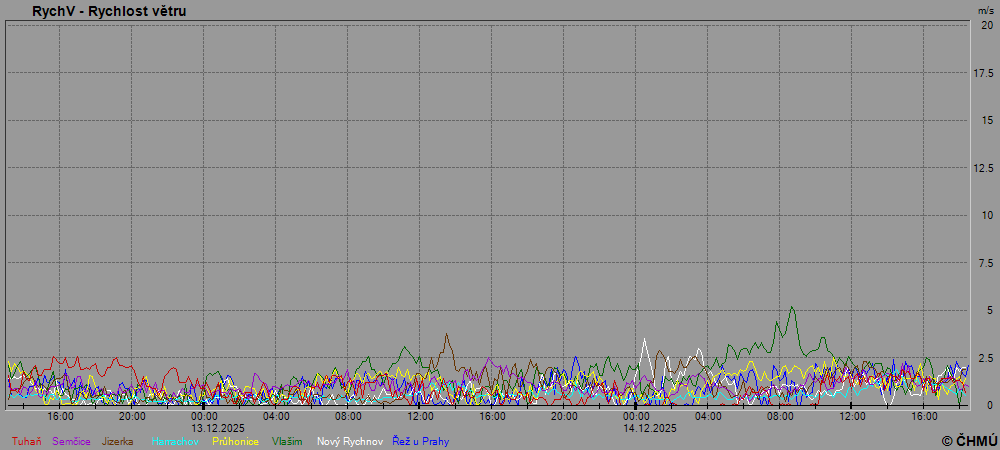The image size is (1000, 450).
Task: Click the 12.5 value on y-axis
Action: (x=984, y=167)
